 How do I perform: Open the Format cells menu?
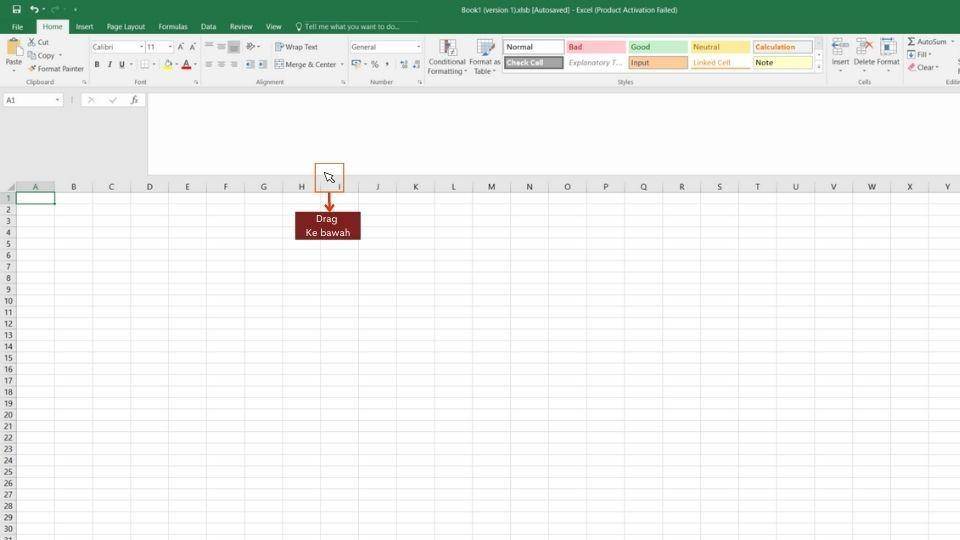pos(888,53)
